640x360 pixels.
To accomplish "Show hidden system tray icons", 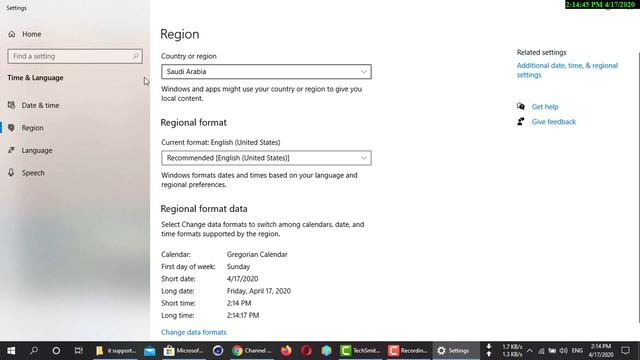I will point(529,351).
